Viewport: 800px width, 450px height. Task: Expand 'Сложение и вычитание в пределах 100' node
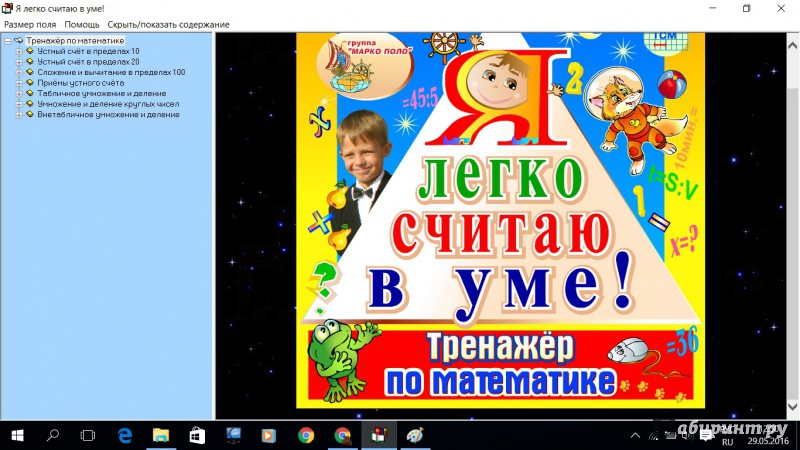pyautogui.click(x=18, y=72)
